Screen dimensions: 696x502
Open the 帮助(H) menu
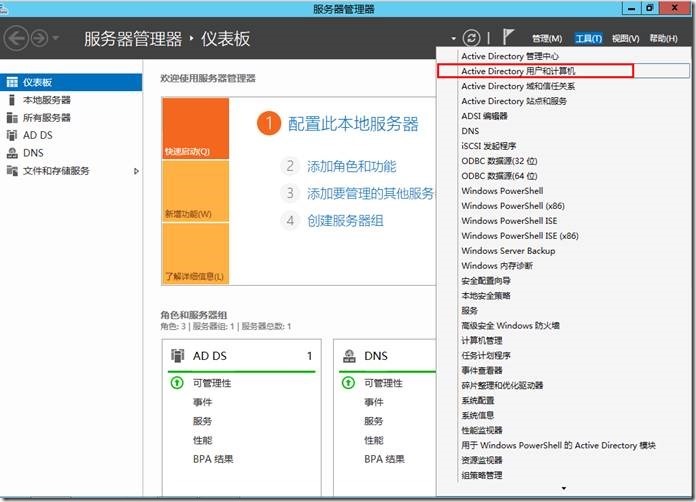click(664, 39)
